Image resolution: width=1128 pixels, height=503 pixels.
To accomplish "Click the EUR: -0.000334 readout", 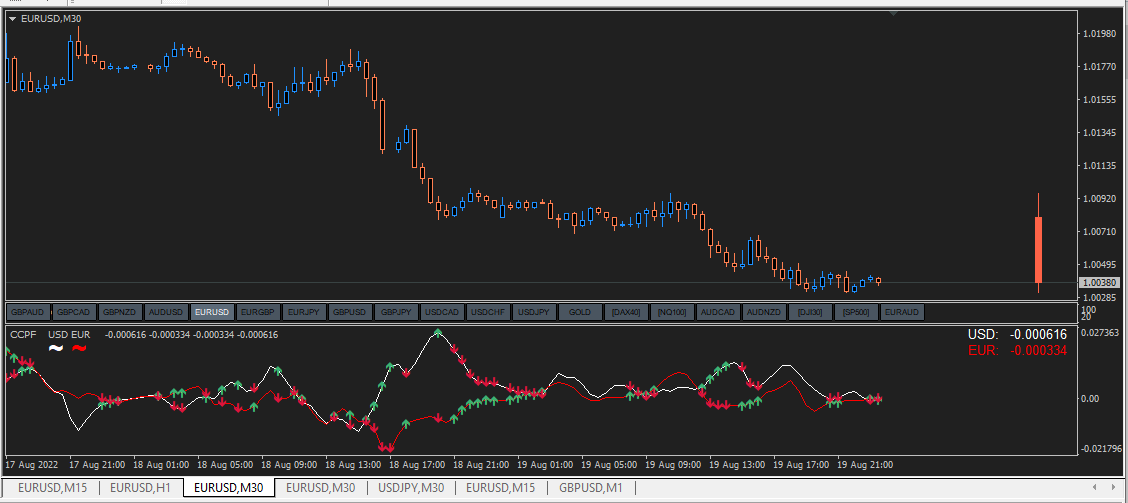I will coord(1017,350).
